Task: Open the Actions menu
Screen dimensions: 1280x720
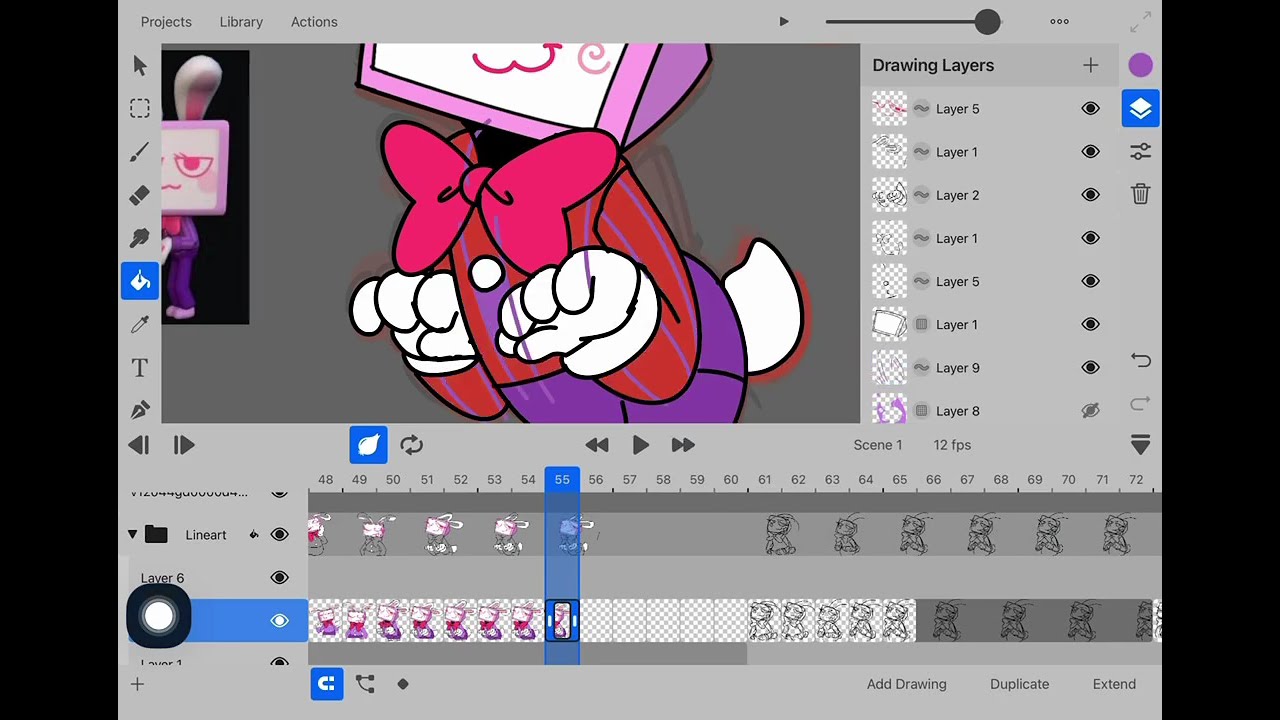Action: coord(314,21)
